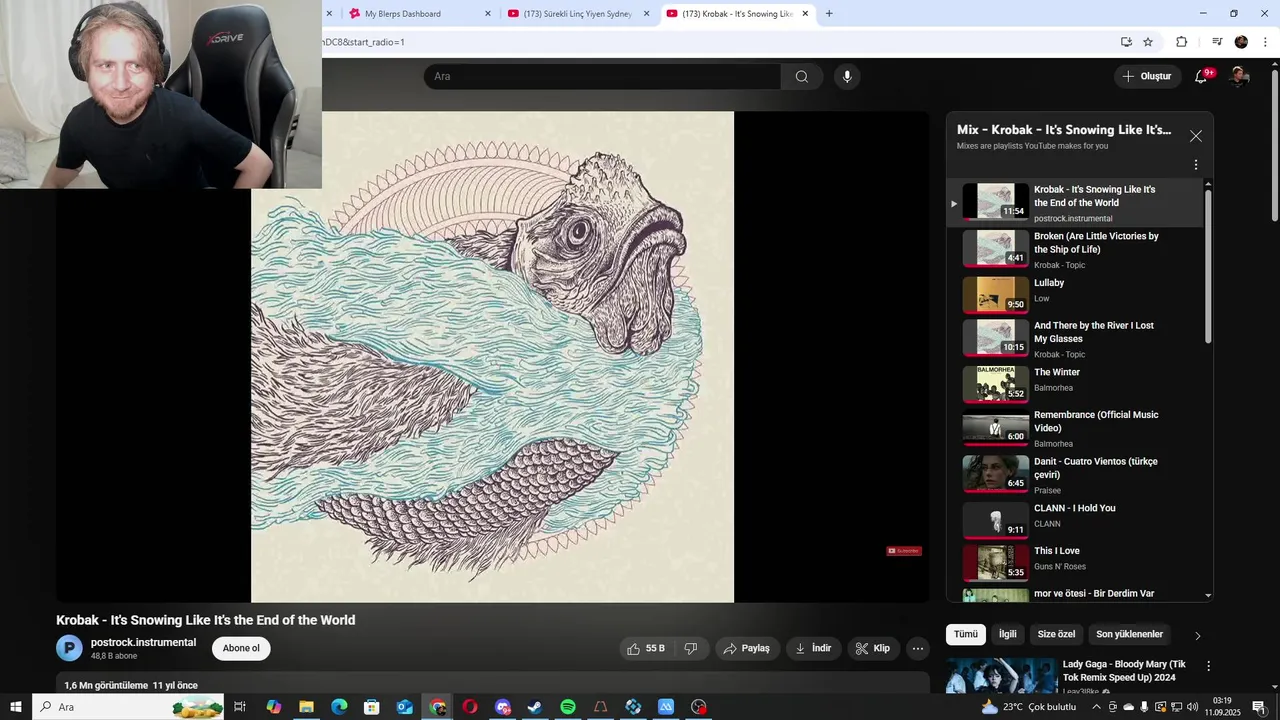Show hidden system tray icons
This screenshot has height=720, width=1280.
click(x=1097, y=707)
